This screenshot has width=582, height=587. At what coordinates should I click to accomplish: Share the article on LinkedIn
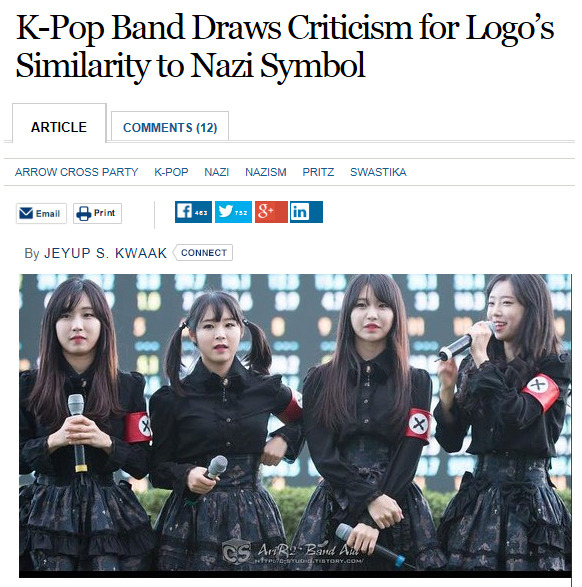point(306,212)
